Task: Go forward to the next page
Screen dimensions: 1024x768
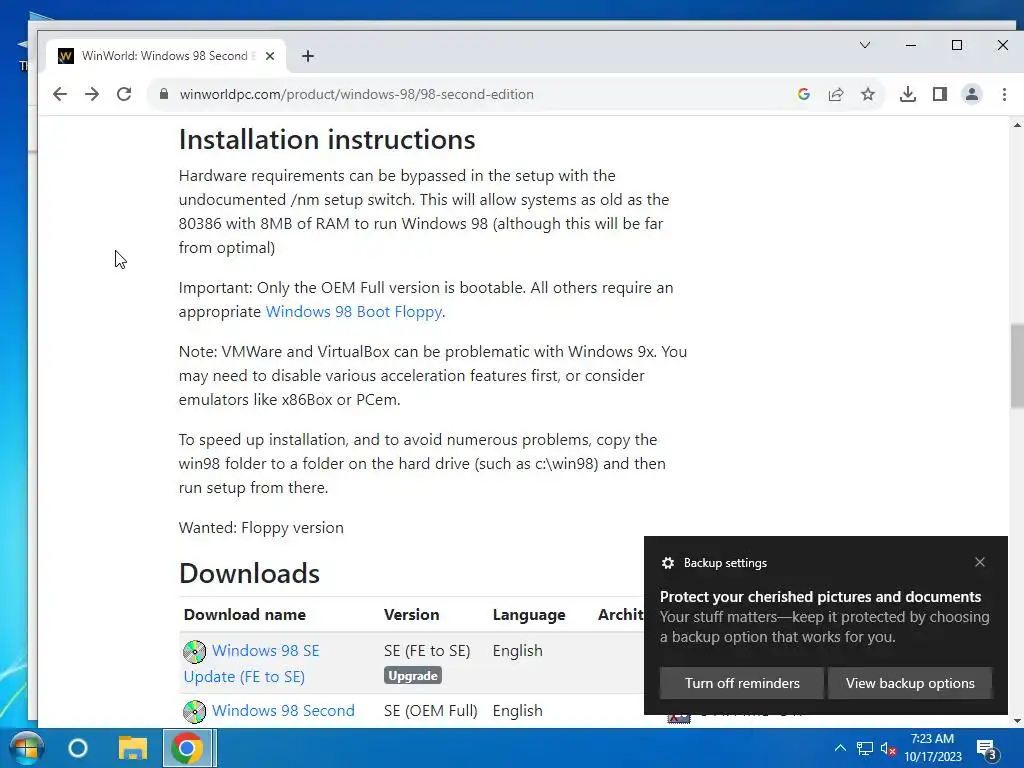Action: coord(92,94)
